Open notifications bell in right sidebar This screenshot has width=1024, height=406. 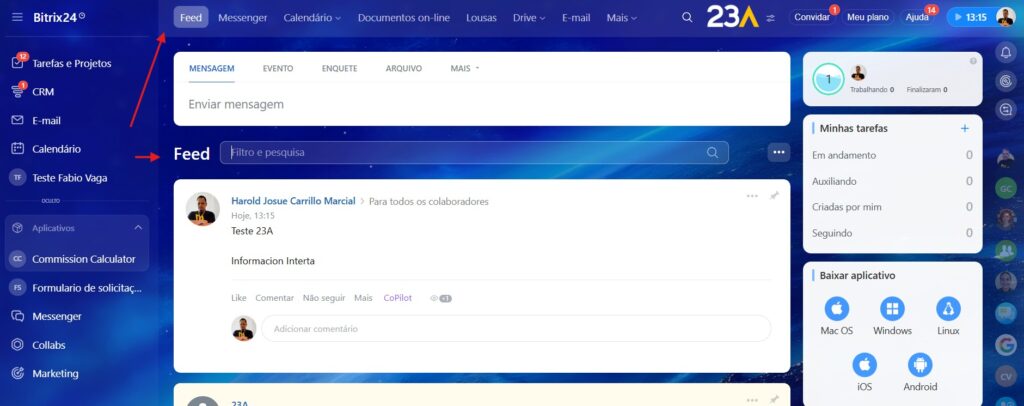pos(1007,53)
